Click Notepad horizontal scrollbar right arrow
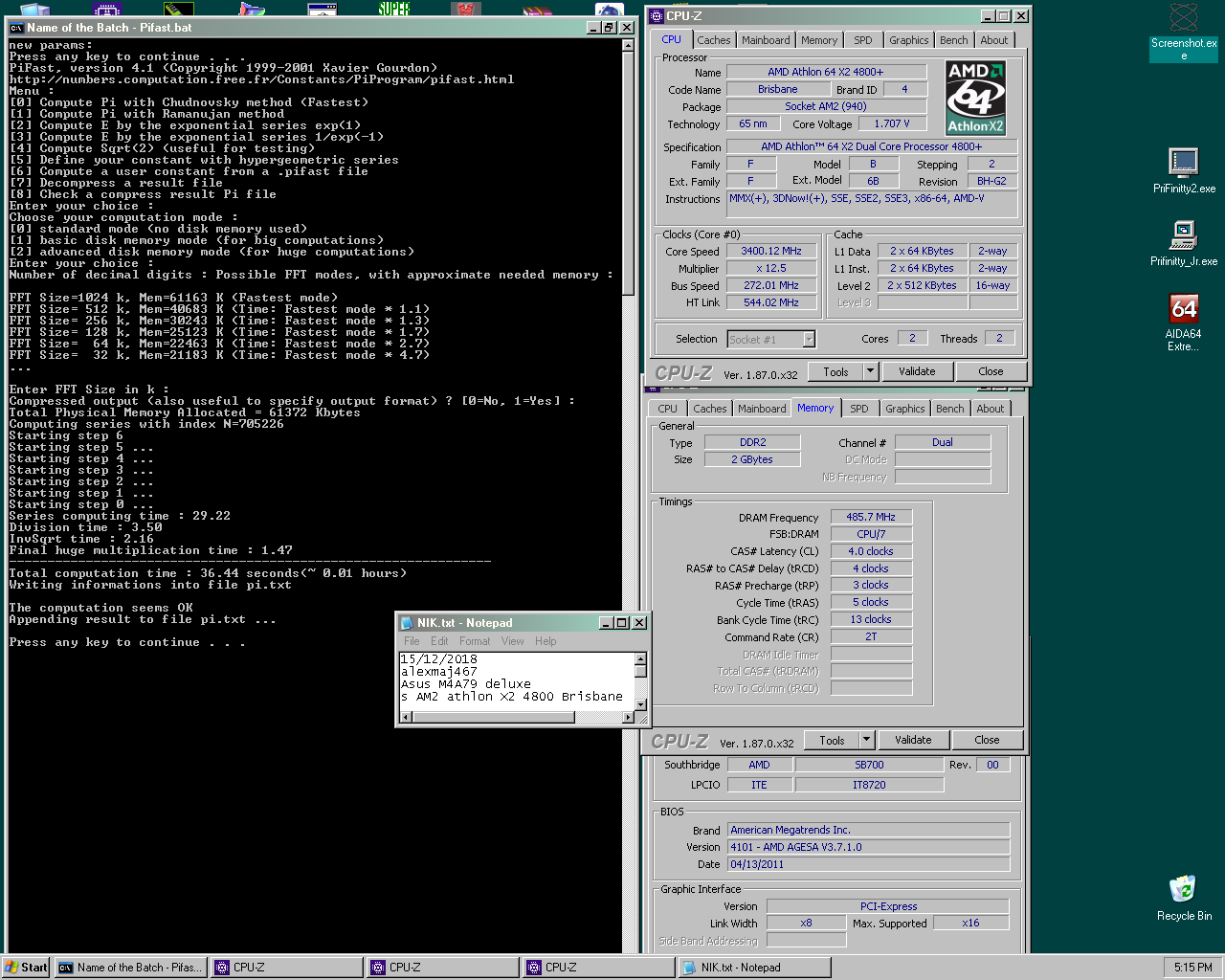This screenshot has height=980, width=1225. [628, 717]
